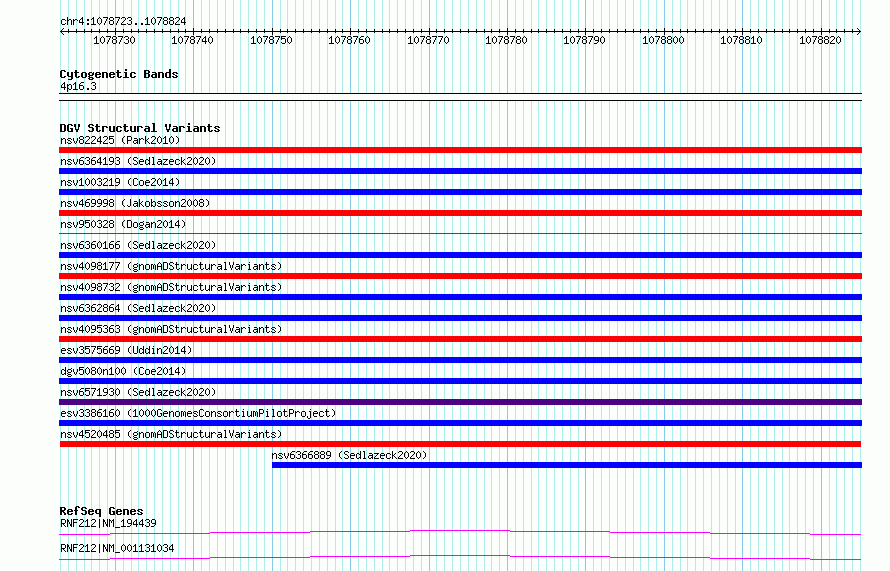The height and width of the screenshot is (571, 890).
Task: Click the left arrowhead of the ruler
Action: click(x=62, y=32)
